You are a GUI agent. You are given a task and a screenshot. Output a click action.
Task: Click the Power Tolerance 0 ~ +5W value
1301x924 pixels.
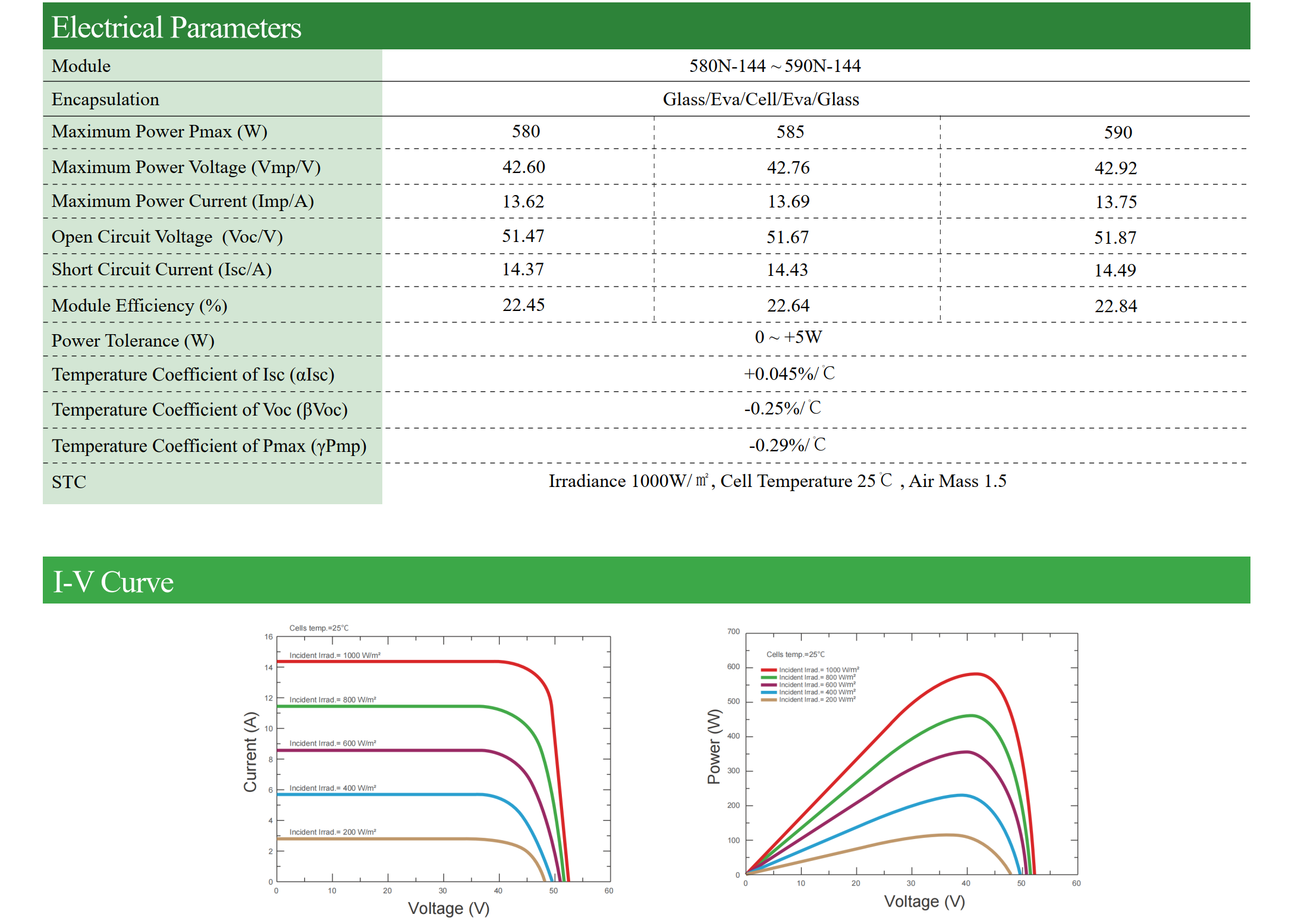788,337
